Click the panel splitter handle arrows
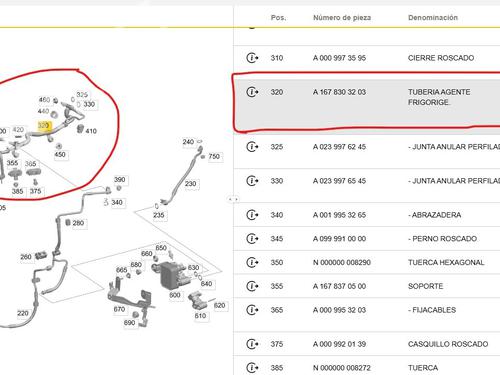 point(233,199)
